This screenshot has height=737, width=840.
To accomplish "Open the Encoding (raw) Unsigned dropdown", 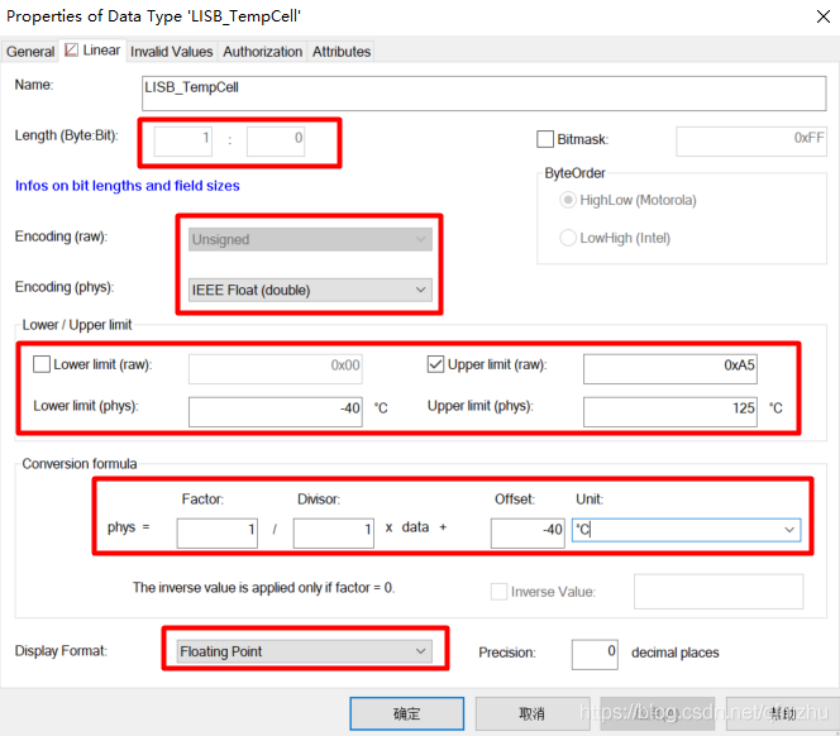I will tap(310, 239).
